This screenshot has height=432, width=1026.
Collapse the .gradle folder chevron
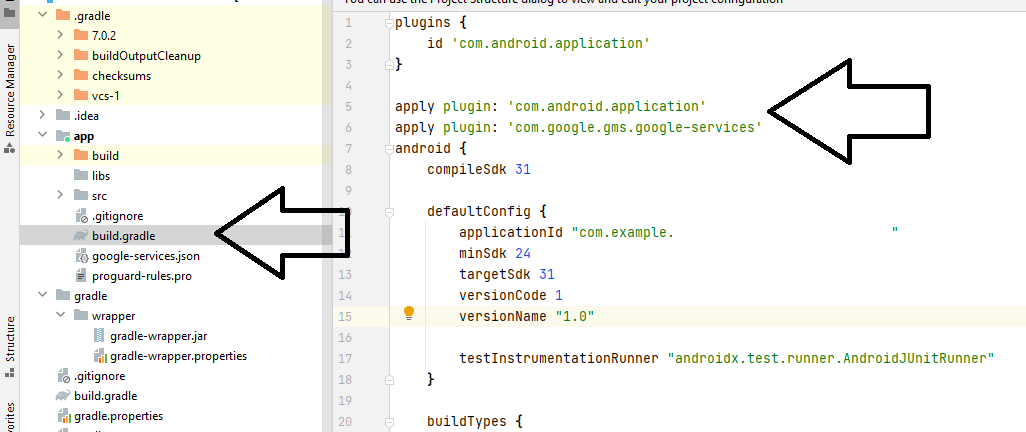[x=43, y=15]
